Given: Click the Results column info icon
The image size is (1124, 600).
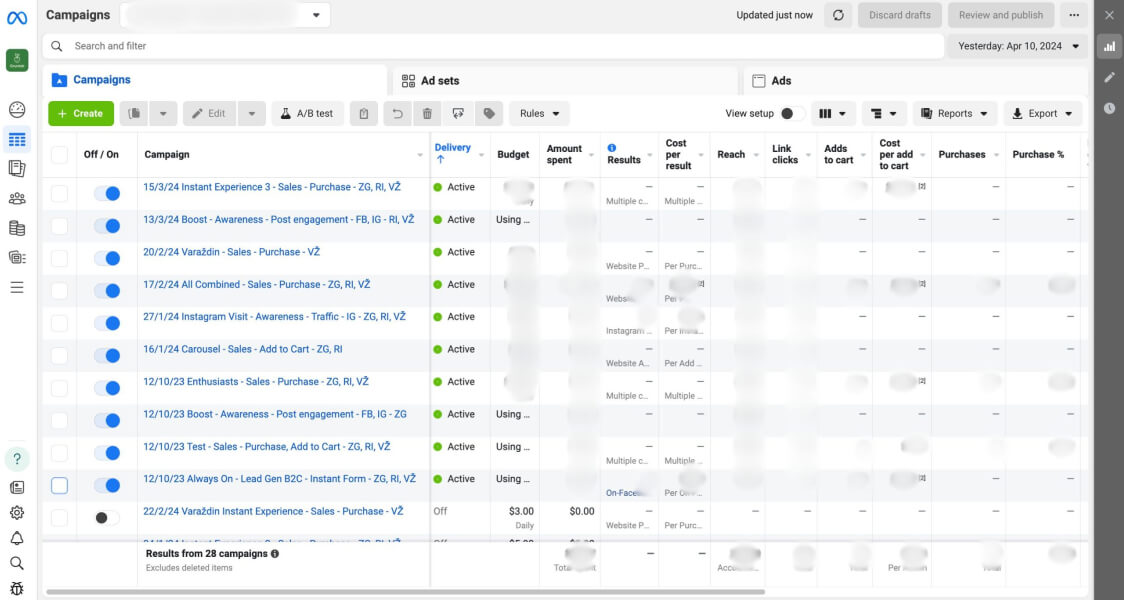Looking at the screenshot, I should tap(611, 148).
